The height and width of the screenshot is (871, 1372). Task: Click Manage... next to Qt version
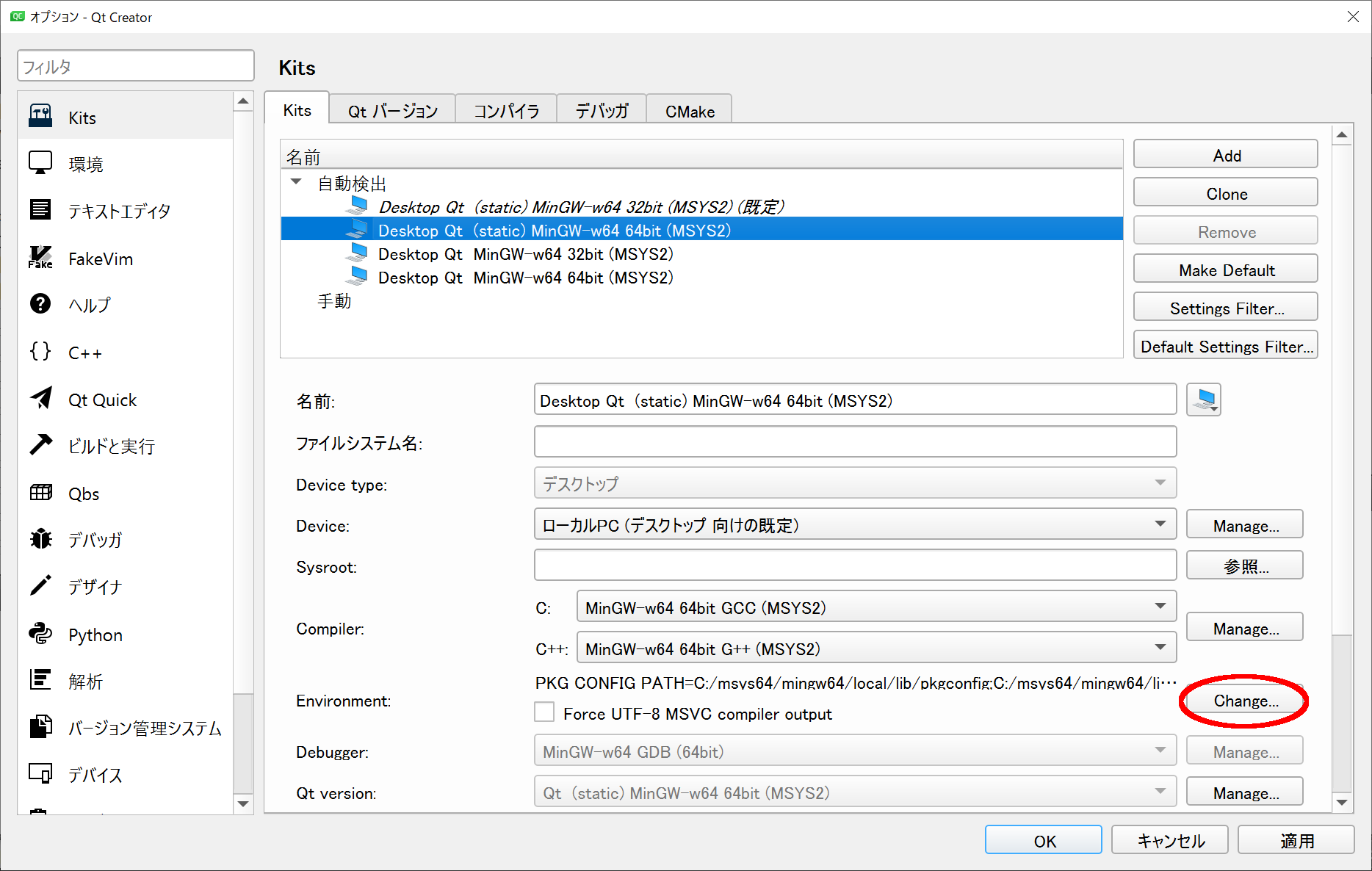[1245, 792]
